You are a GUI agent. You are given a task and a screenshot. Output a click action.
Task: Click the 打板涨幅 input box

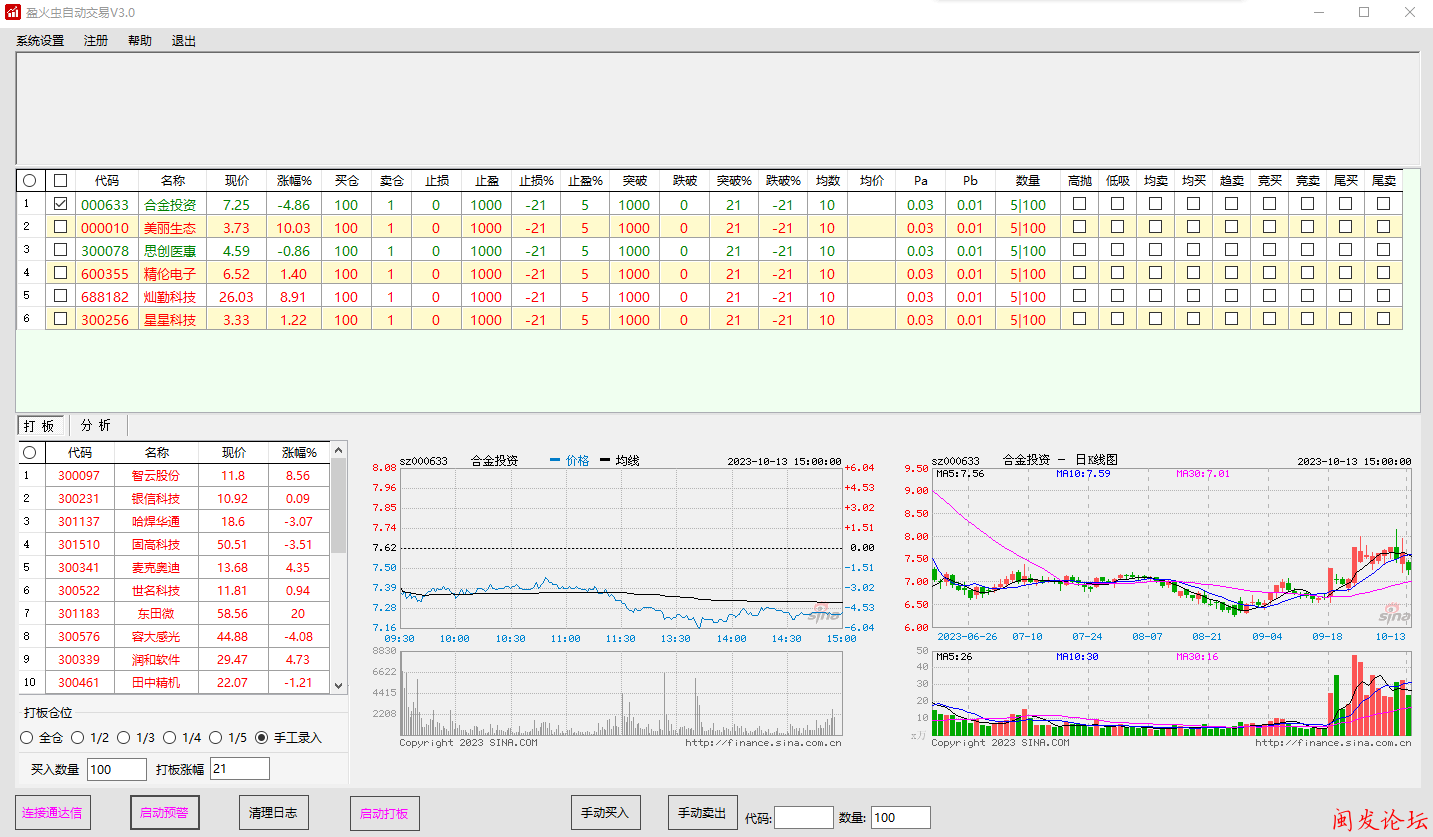239,768
